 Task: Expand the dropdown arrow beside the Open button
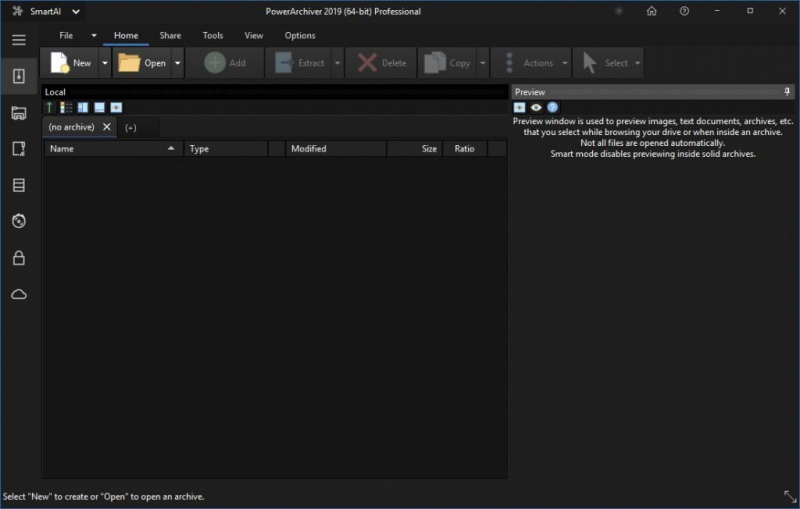[178, 63]
